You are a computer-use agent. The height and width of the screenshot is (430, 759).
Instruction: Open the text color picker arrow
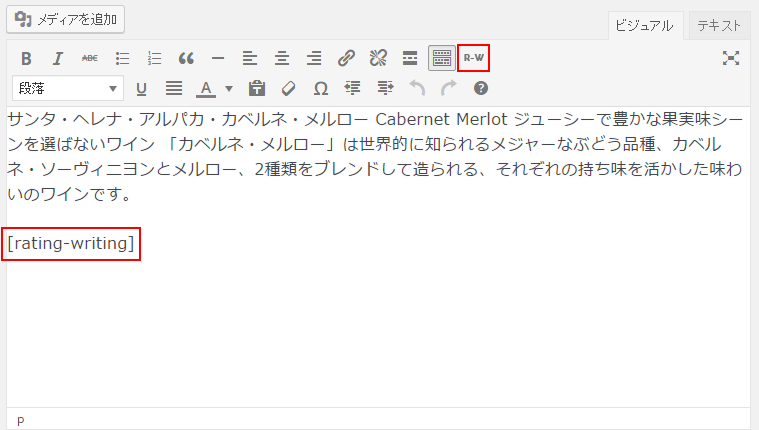click(x=229, y=89)
